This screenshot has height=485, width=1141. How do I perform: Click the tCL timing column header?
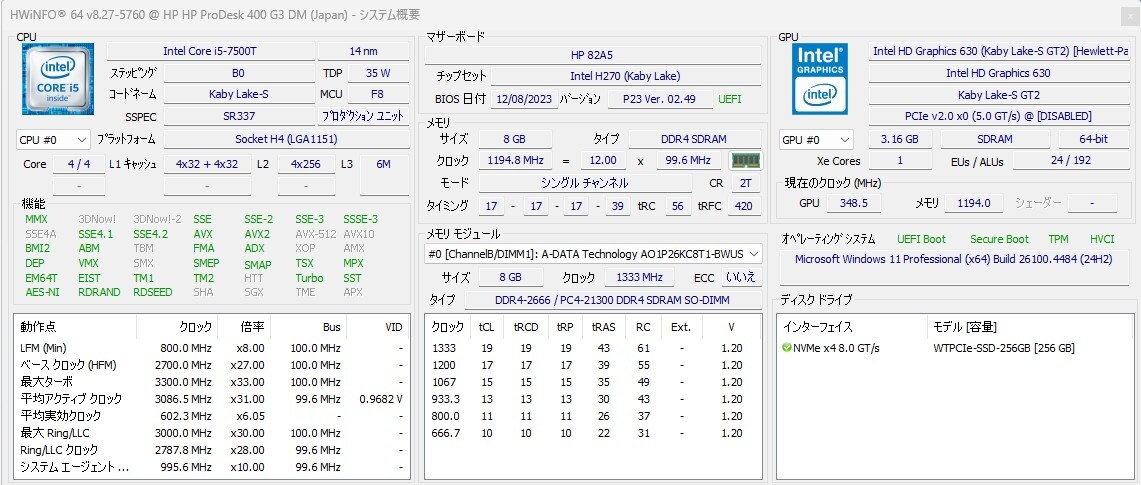click(x=487, y=327)
